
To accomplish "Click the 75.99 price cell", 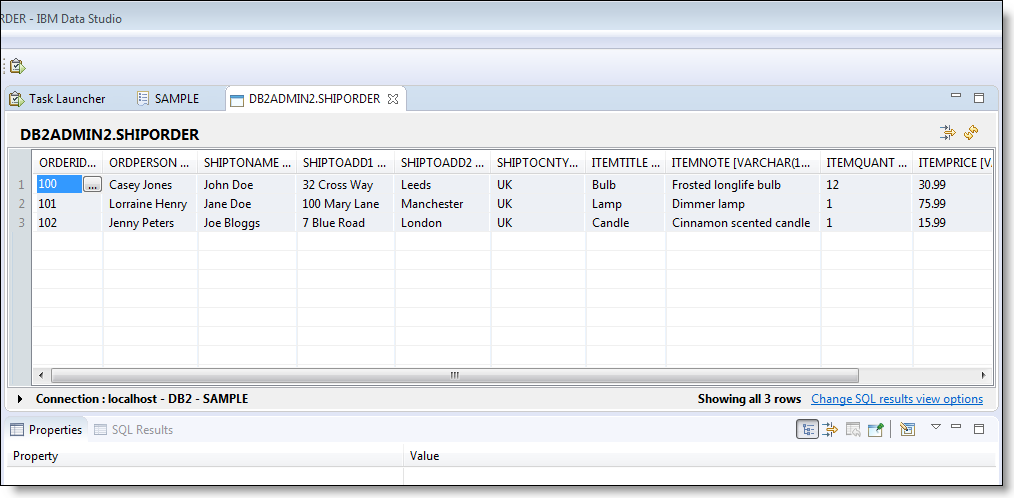I will 953,204.
